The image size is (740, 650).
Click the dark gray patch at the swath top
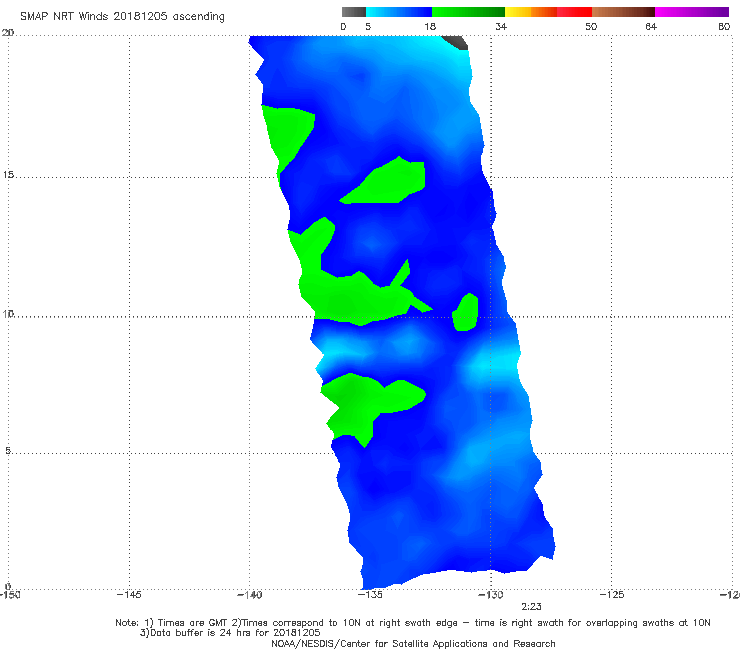pyautogui.click(x=456, y=42)
